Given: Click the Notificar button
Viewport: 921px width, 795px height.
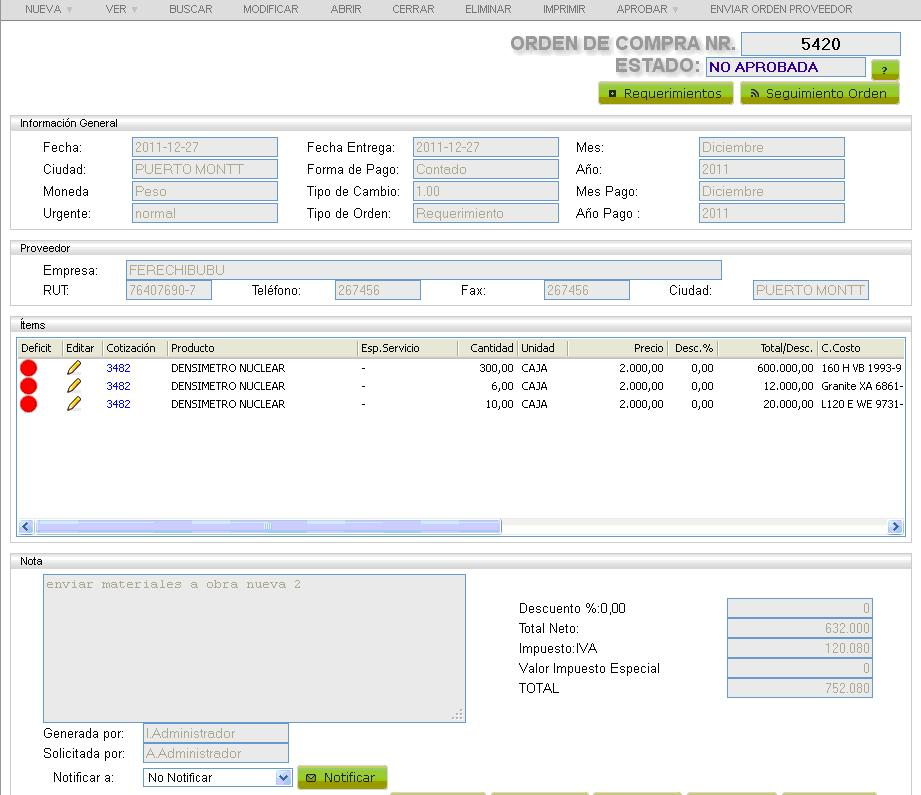Looking at the screenshot, I should [342, 777].
